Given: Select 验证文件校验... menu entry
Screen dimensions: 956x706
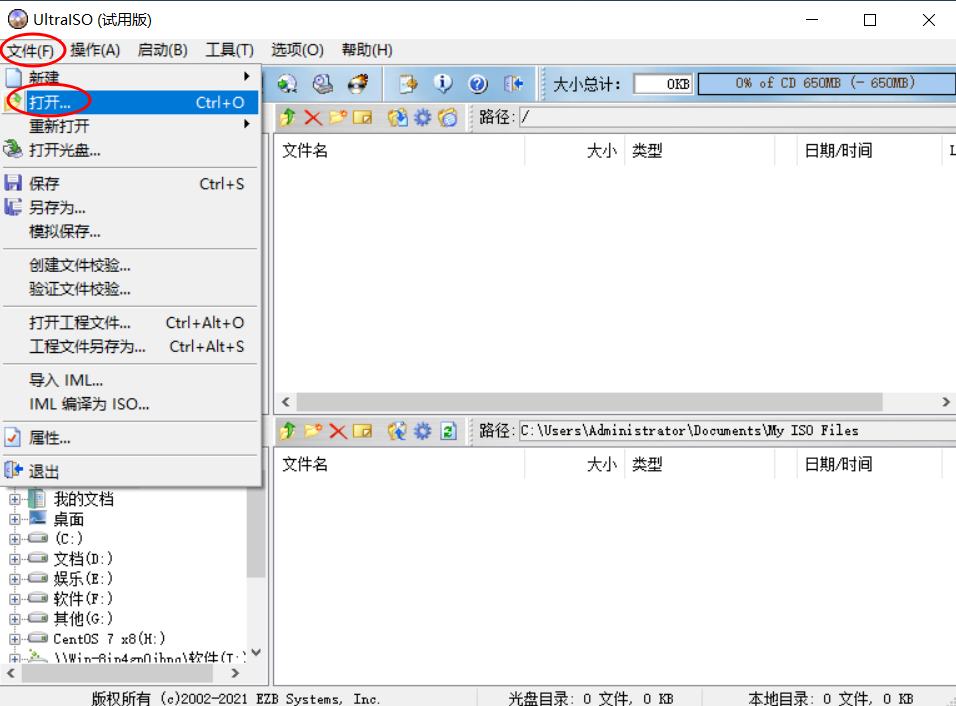Looking at the screenshot, I should point(131,289).
